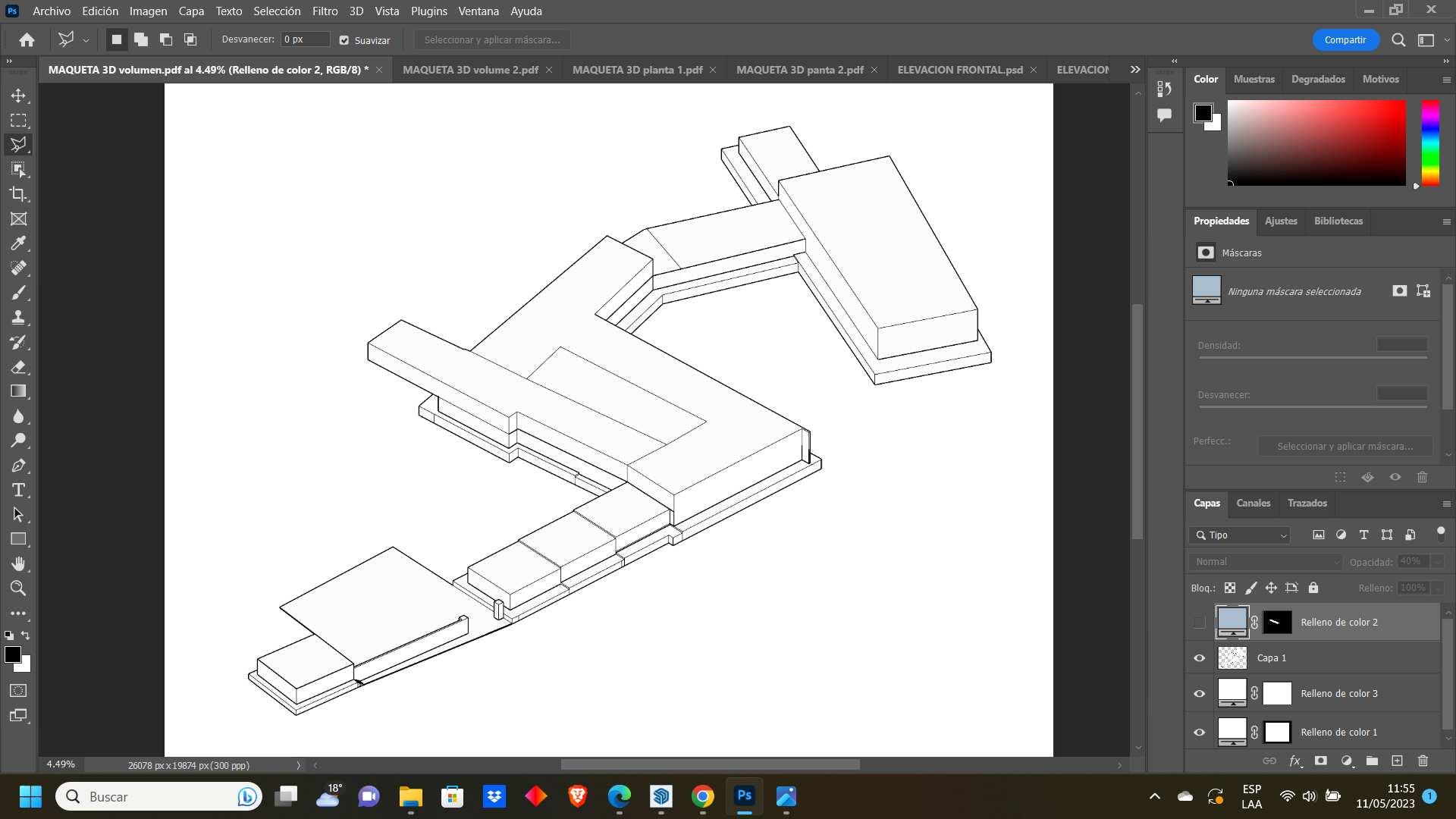This screenshot has width=1456, height=819.
Task: Select the Horizontal Type tool
Action: pos(18,490)
